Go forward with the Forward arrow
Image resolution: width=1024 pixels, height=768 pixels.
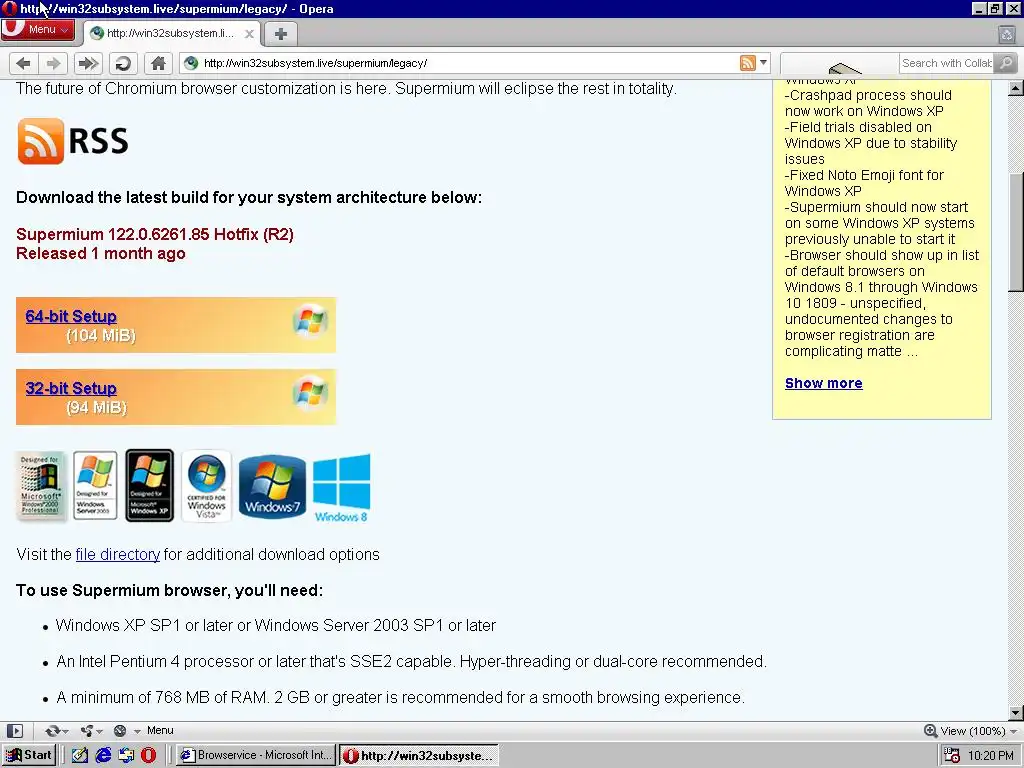(x=54, y=63)
